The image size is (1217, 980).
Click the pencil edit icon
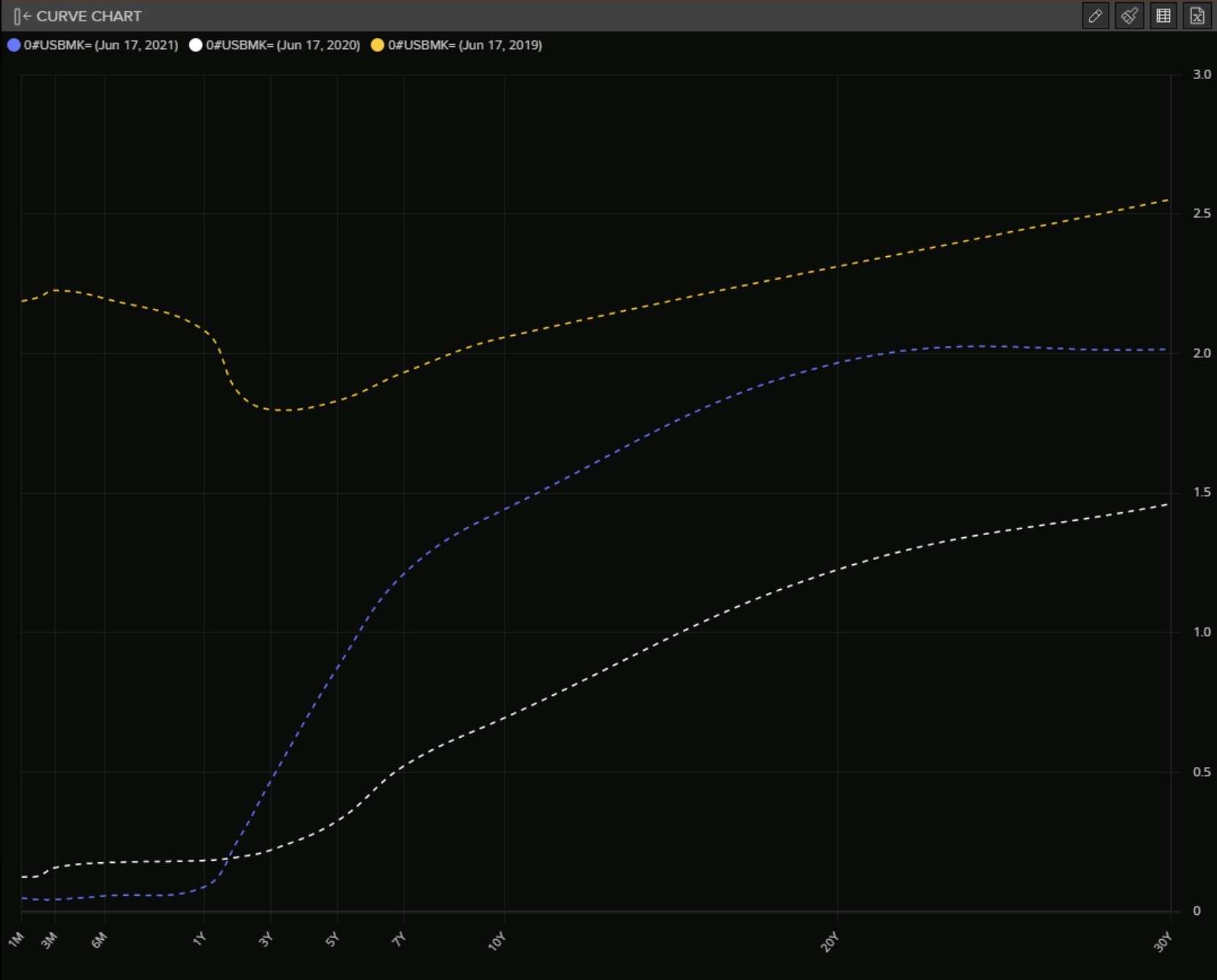(1095, 16)
